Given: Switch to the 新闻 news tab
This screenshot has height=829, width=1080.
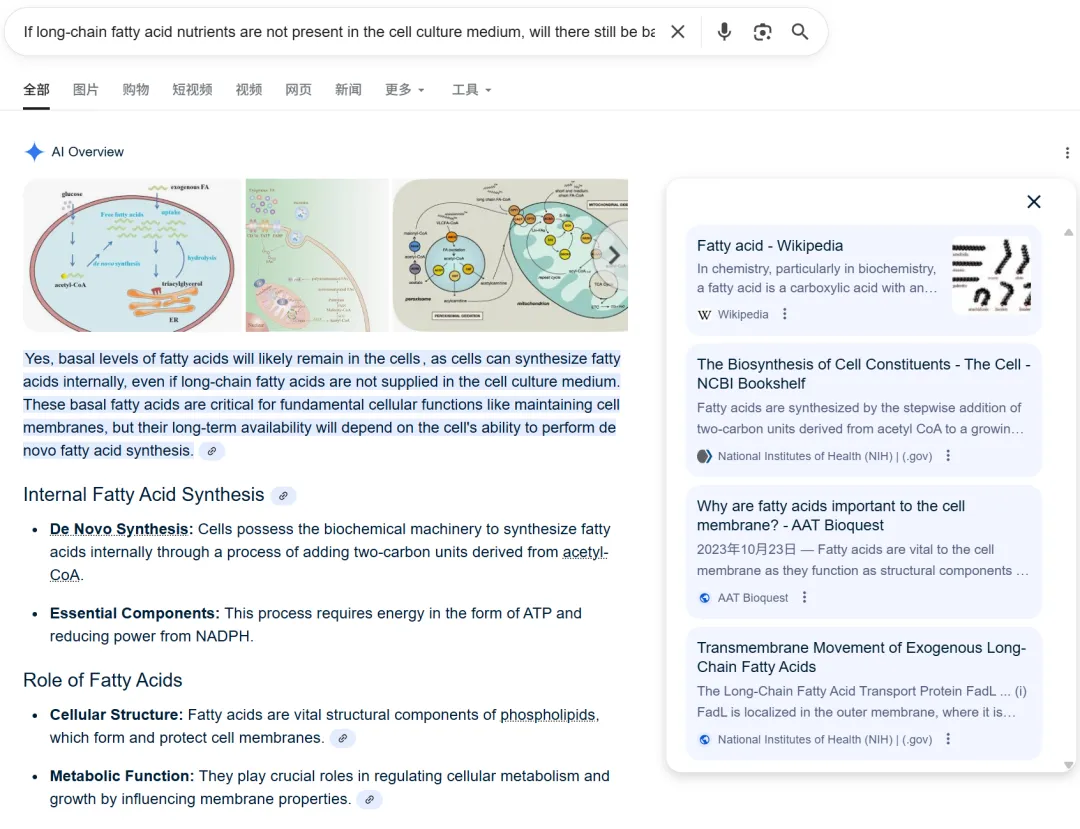Looking at the screenshot, I should [348, 90].
